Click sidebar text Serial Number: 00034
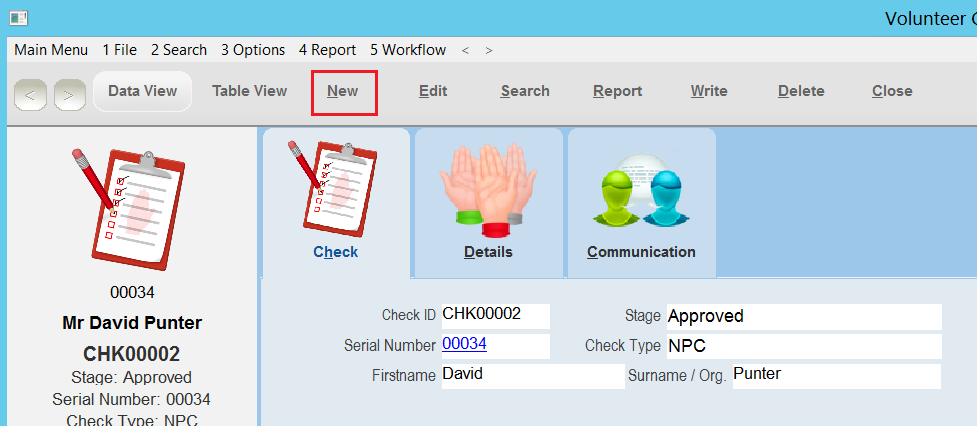Image resolution: width=977 pixels, height=426 pixels. click(x=131, y=399)
